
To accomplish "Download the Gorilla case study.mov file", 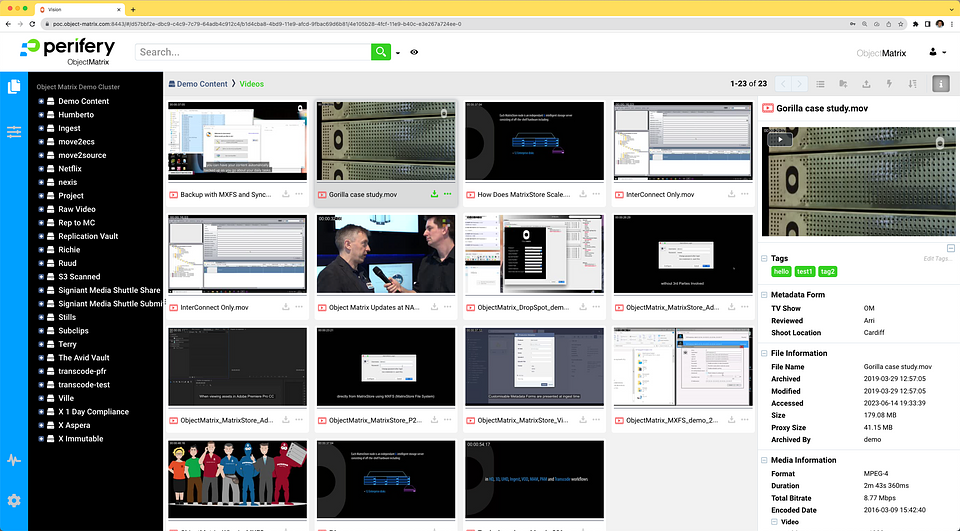I will [x=434, y=194].
